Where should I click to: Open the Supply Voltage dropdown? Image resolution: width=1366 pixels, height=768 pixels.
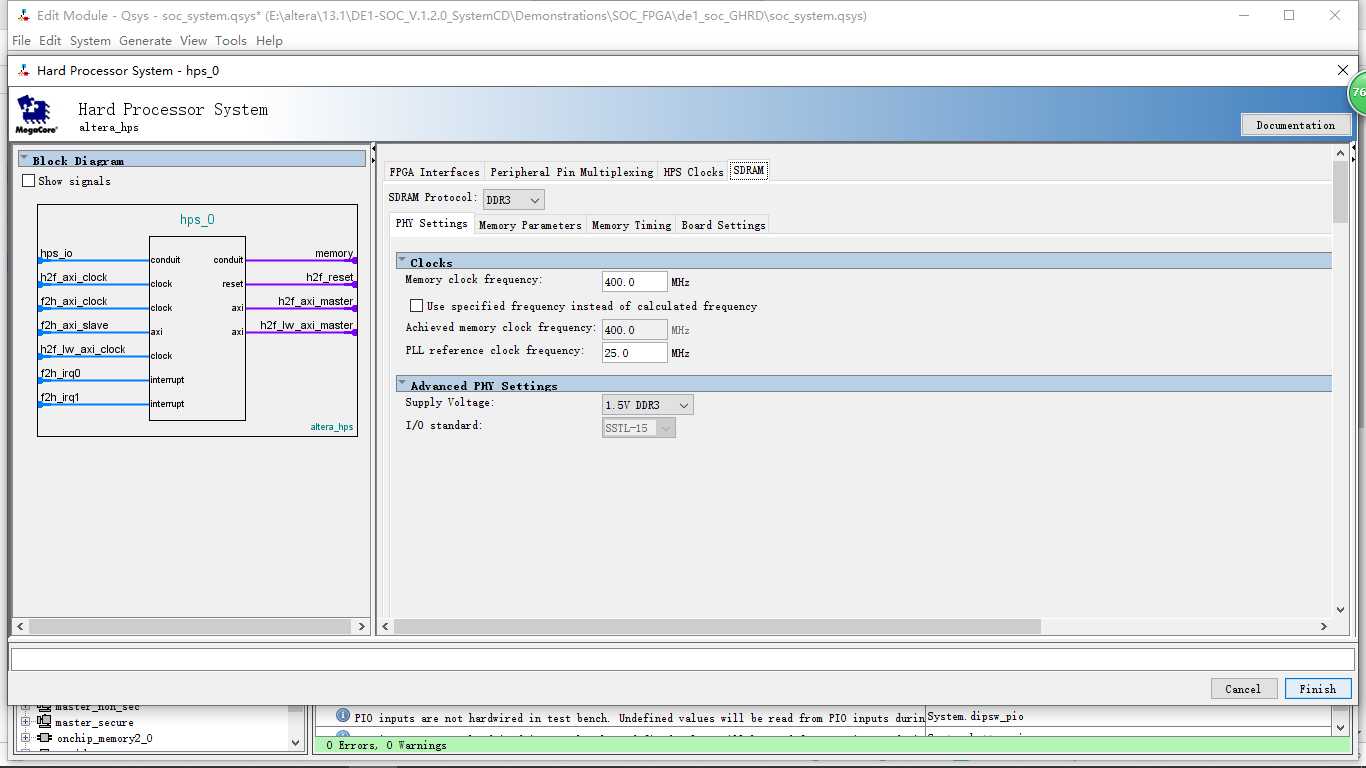click(x=647, y=405)
